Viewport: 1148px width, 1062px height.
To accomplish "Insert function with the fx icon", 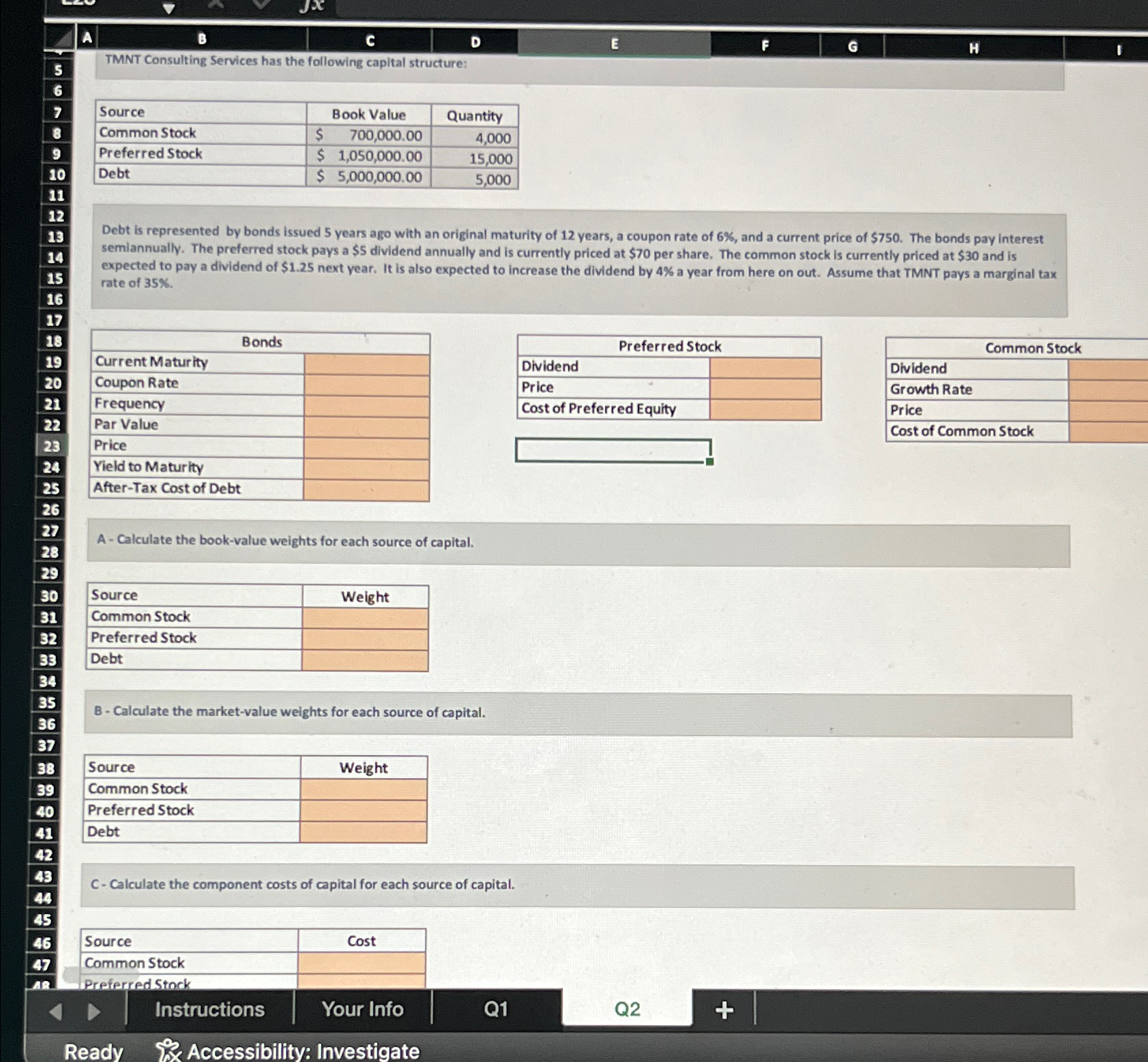I will (312, 5).
